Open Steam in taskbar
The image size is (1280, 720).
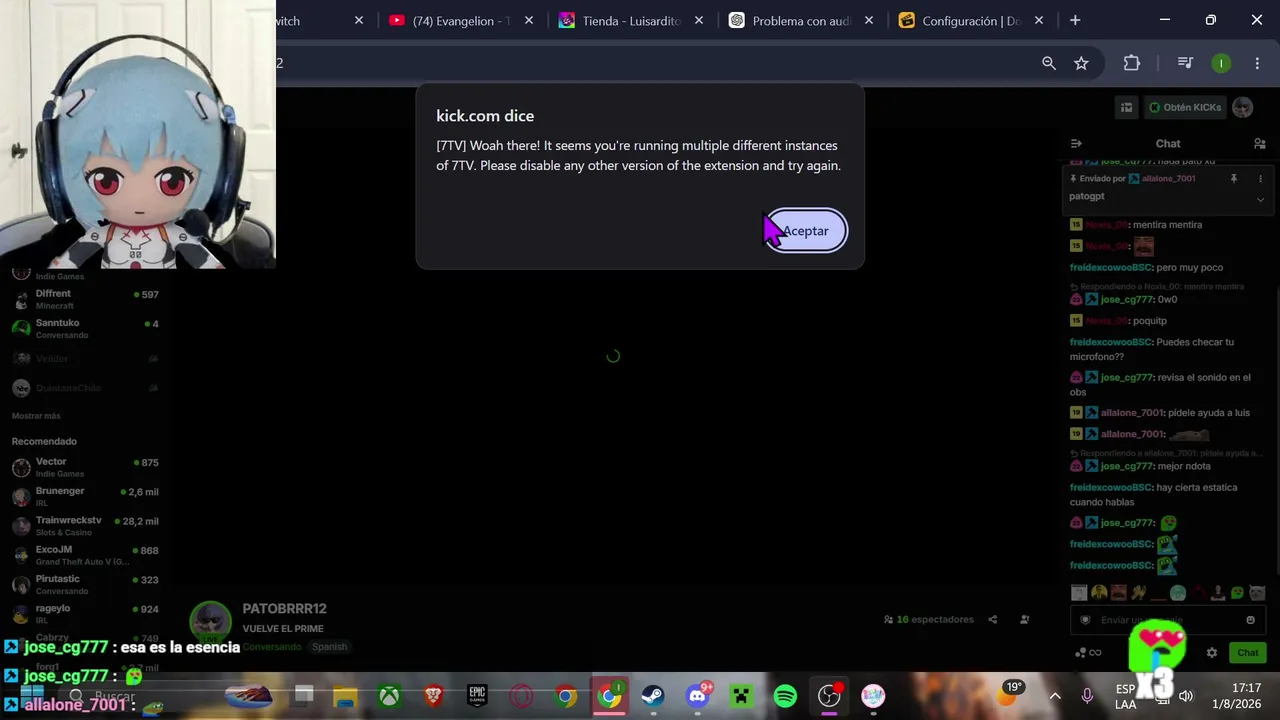coord(653,696)
